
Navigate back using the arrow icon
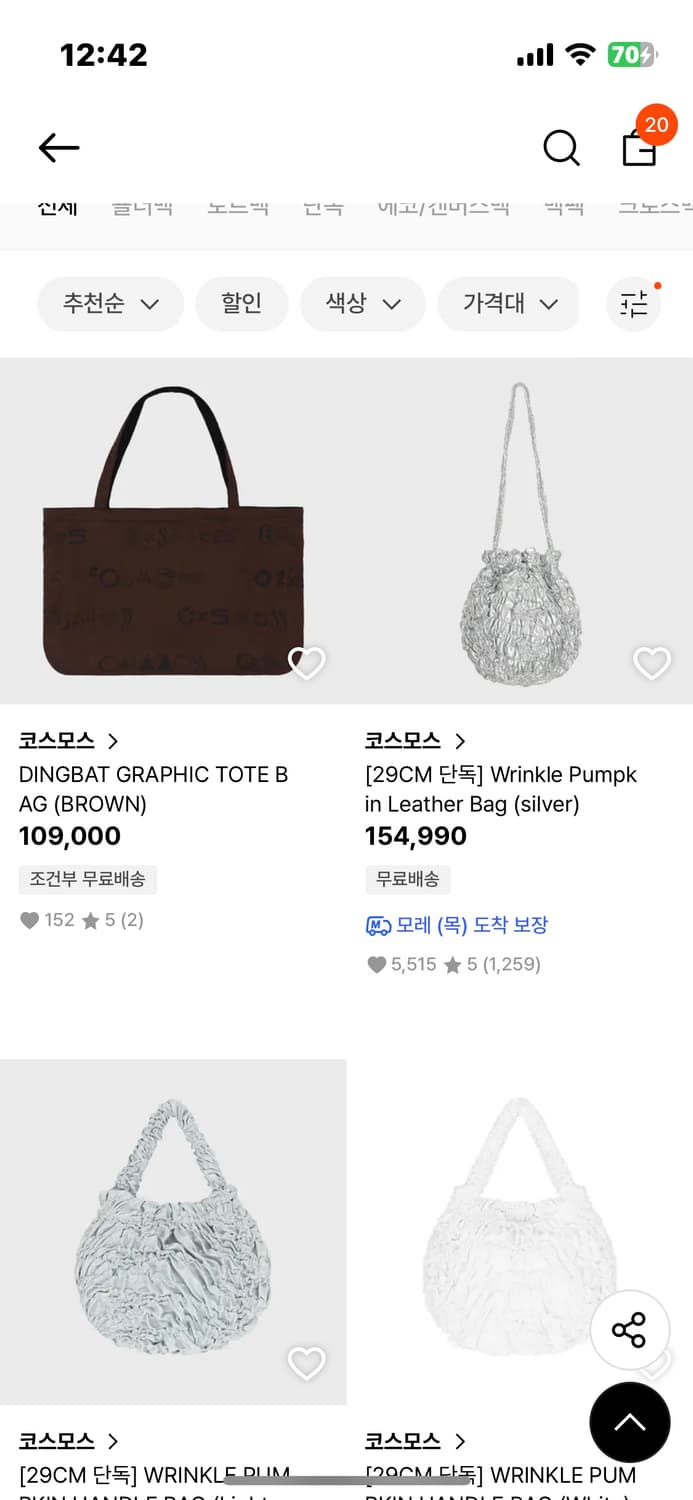pyautogui.click(x=58, y=147)
